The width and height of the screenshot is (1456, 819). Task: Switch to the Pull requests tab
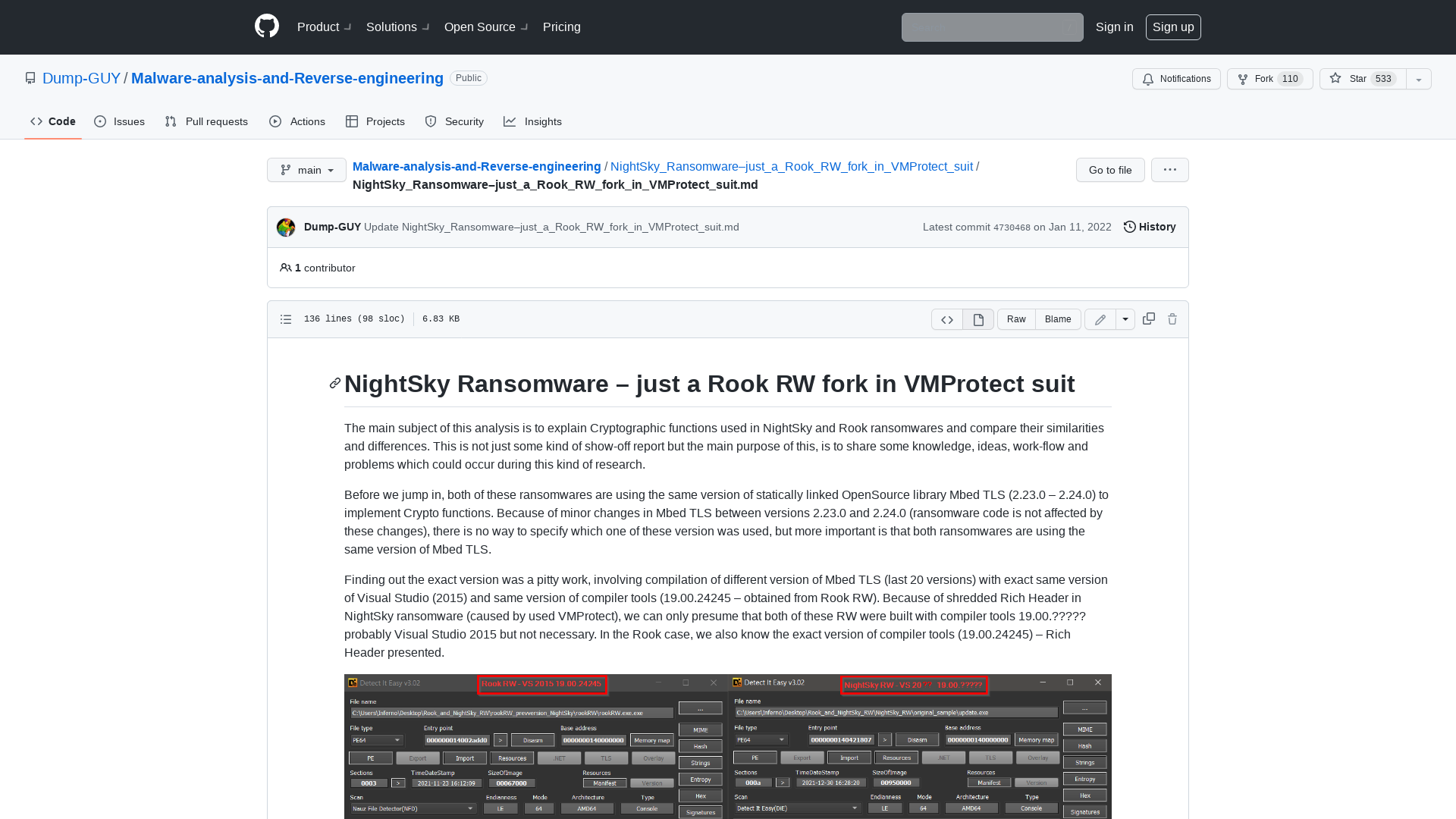[x=206, y=121]
